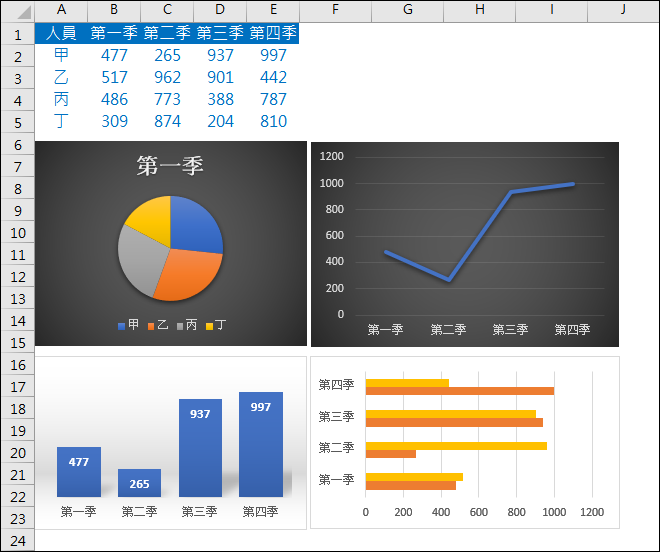Select cell with value 874

[167, 121]
